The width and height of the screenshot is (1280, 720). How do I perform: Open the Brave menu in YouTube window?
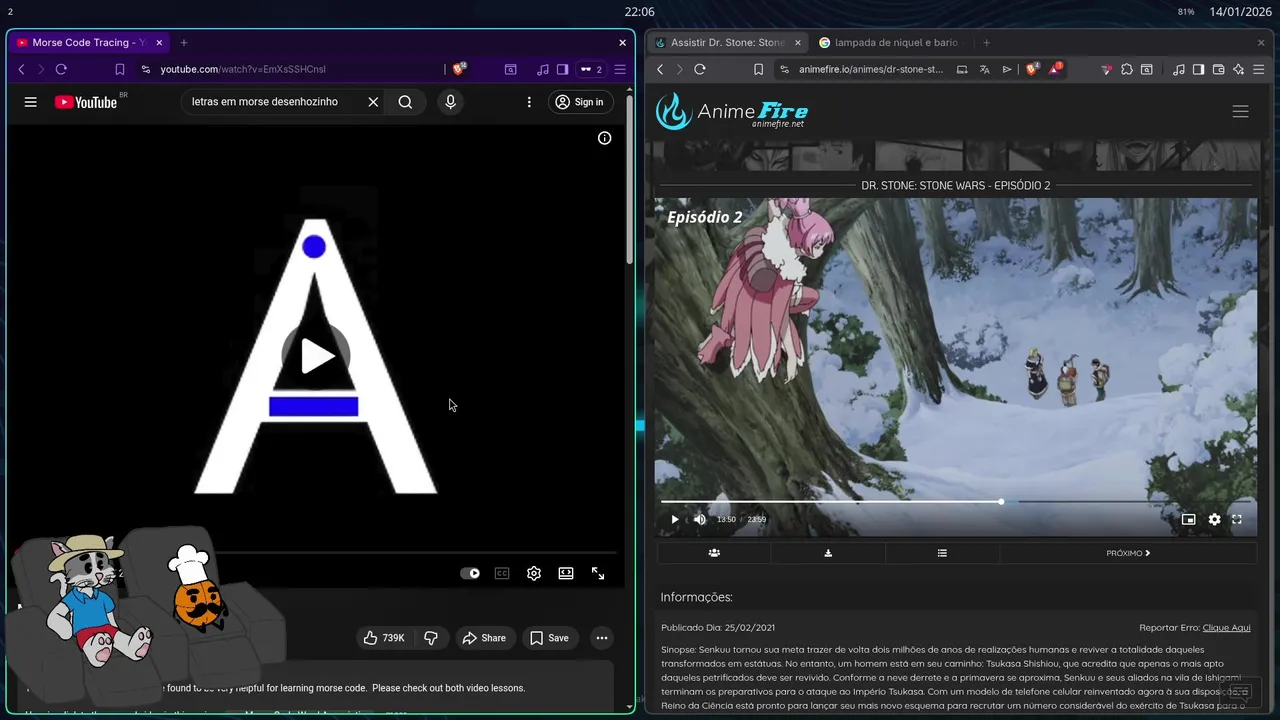pos(619,69)
